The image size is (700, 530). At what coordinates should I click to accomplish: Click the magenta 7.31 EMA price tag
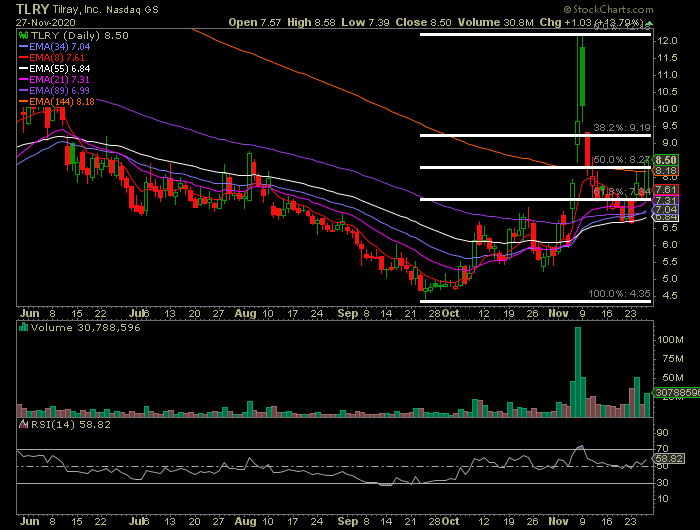(666, 200)
